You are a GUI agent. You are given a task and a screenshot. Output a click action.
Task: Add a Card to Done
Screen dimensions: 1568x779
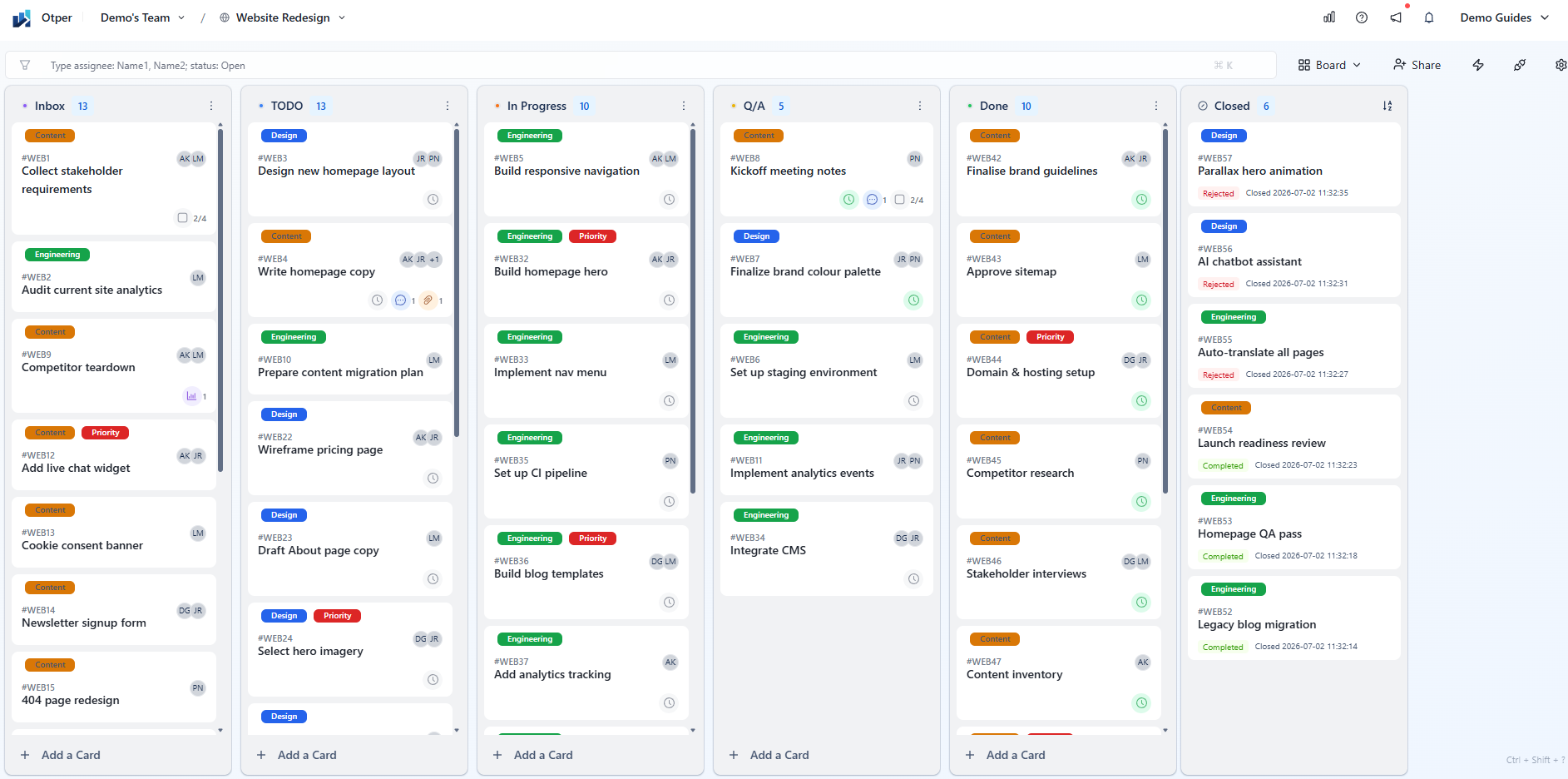1006,755
